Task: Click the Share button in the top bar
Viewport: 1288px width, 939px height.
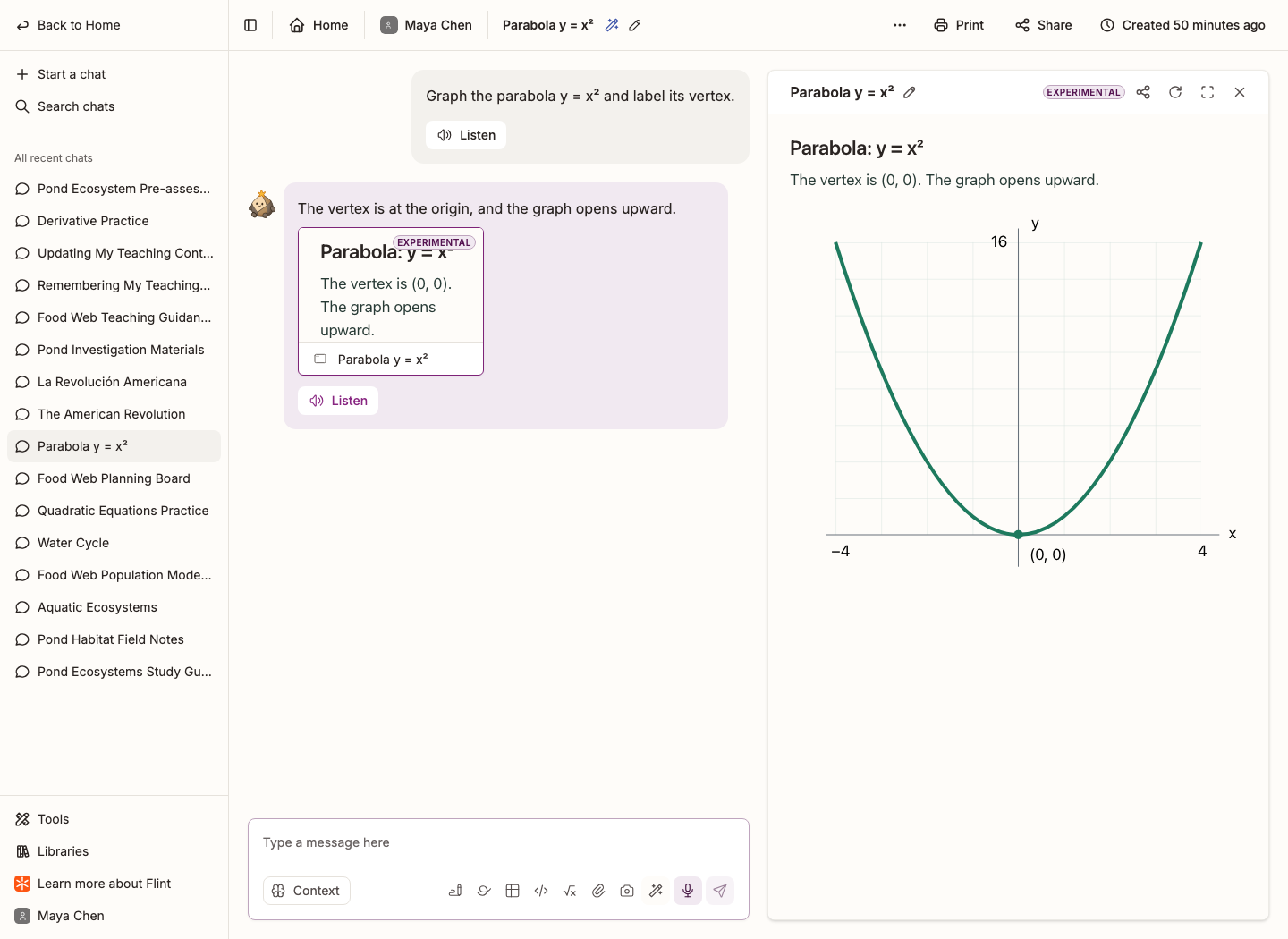Action: tap(1044, 25)
